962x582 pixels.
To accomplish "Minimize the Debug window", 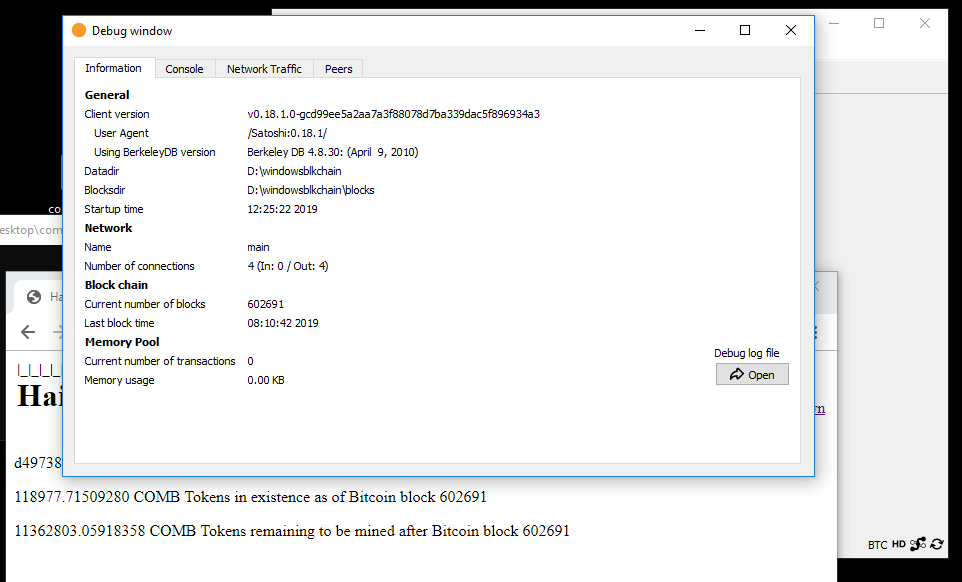I will (x=699, y=30).
